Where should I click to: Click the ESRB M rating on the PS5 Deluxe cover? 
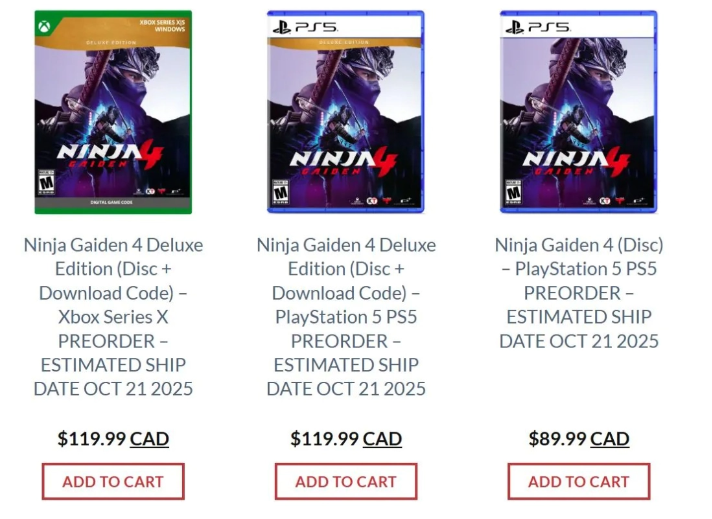tap(281, 194)
